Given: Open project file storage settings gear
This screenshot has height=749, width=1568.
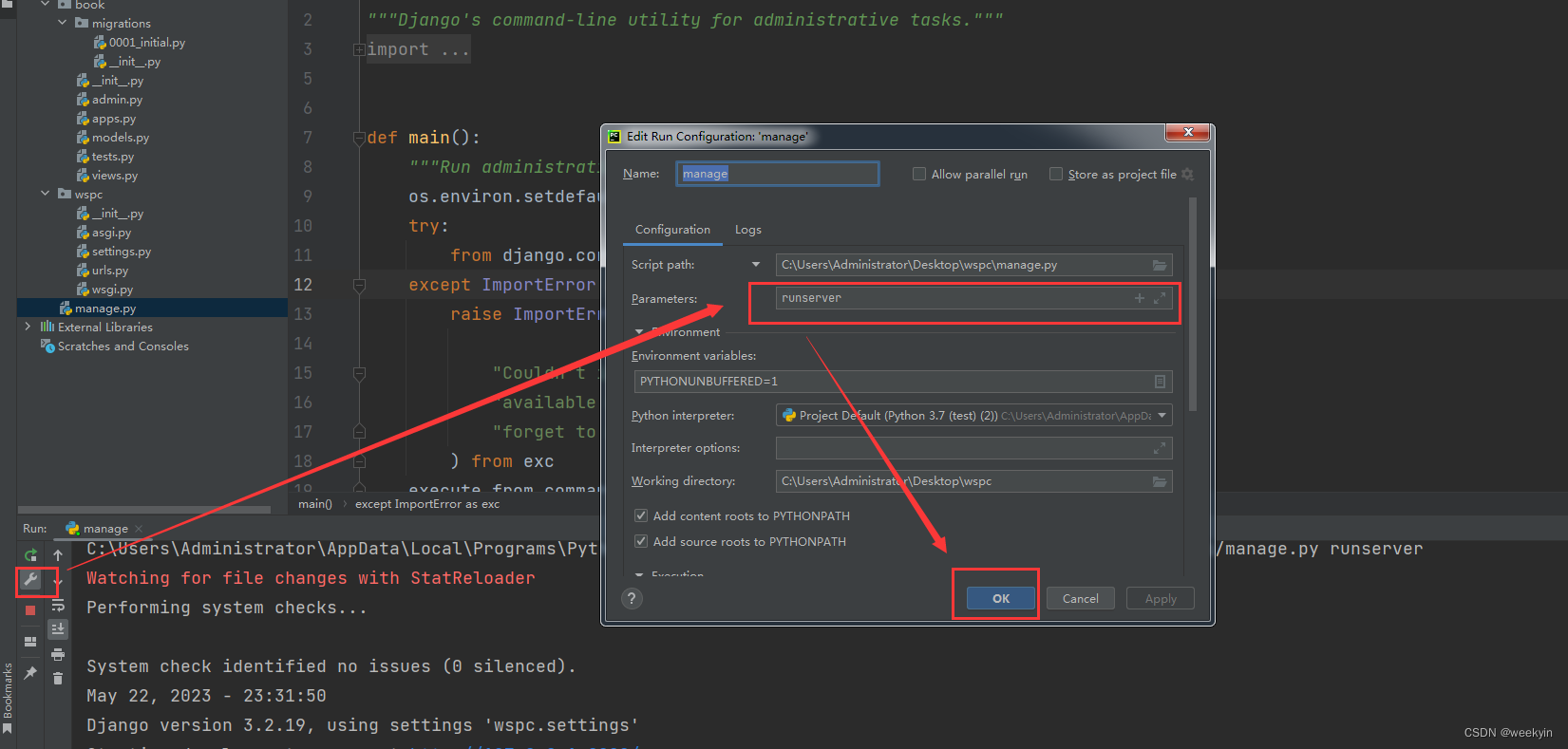Looking at the screenshot, I should click(x=1187, y=175).
